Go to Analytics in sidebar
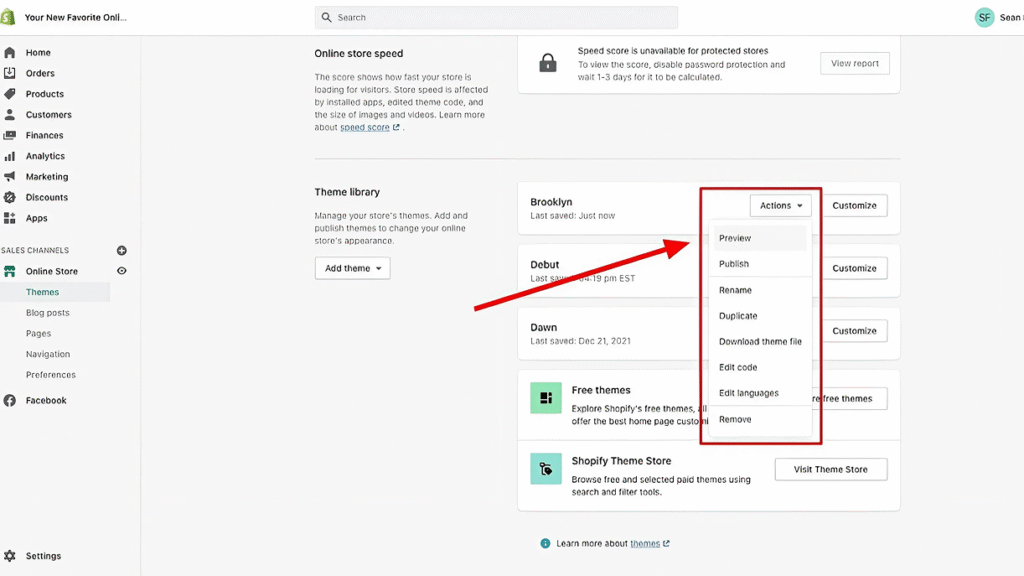Viewport: 1024px width, 576px height. click(45, 156)
